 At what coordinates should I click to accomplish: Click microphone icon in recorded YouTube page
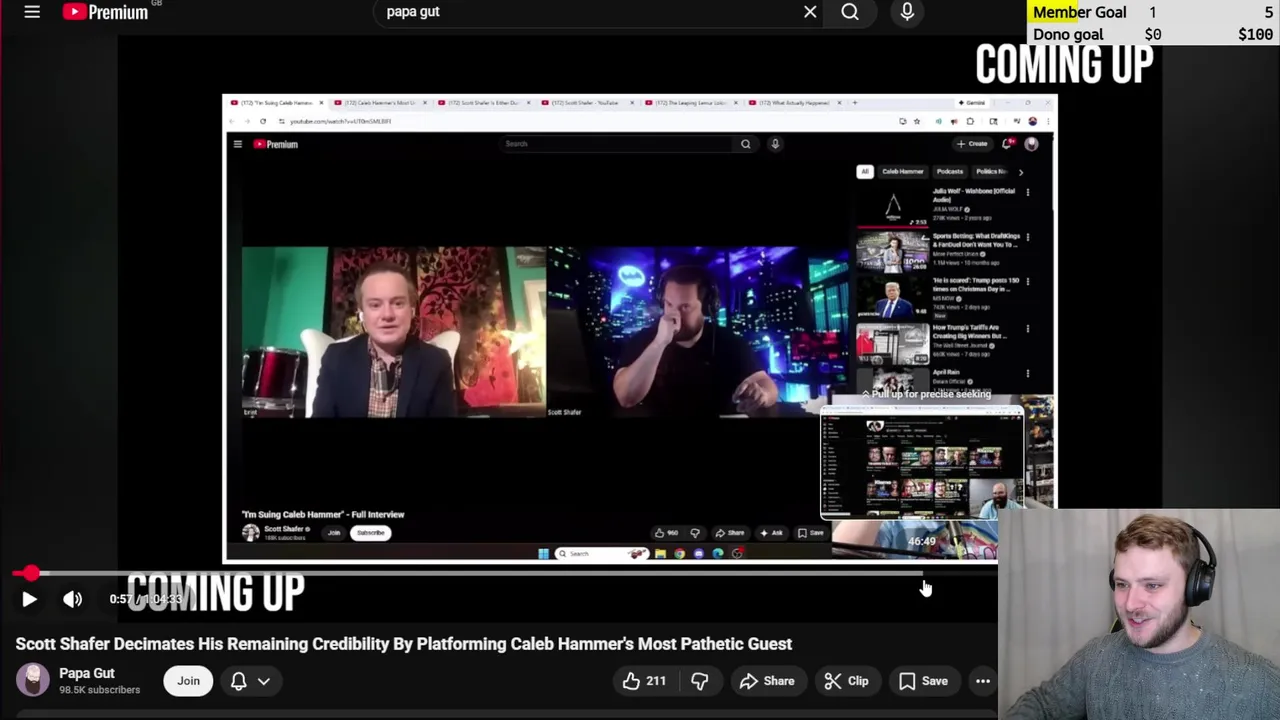[774, 144]
